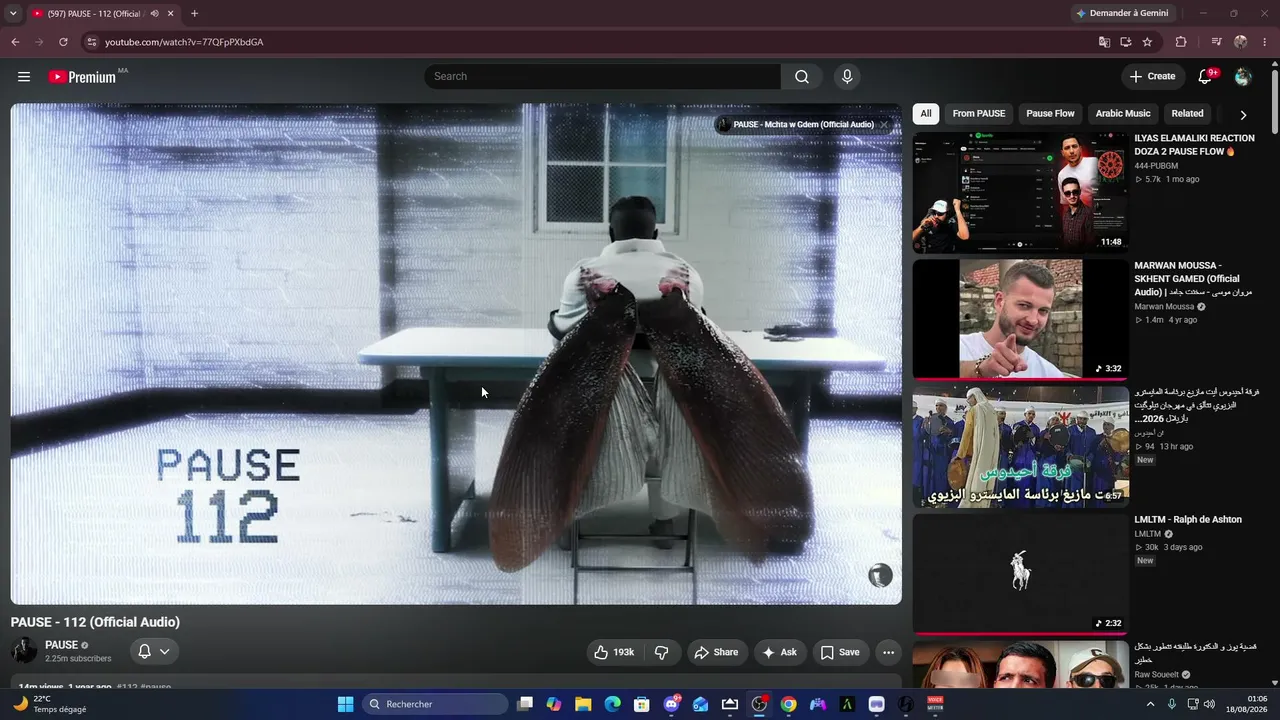Open Windows Start menu
This screenshot has width=1280, height=720.
click(345, 704)
